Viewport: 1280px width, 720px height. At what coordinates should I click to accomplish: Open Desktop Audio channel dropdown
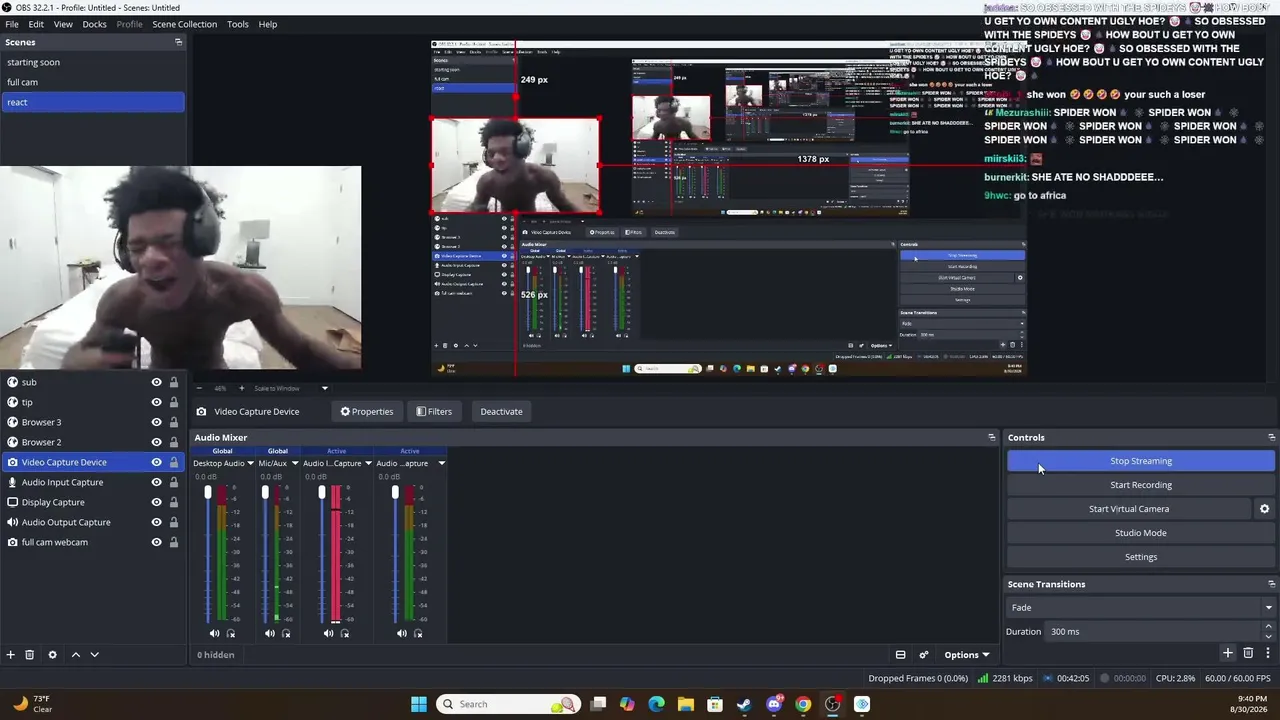[x=250, y=464]
